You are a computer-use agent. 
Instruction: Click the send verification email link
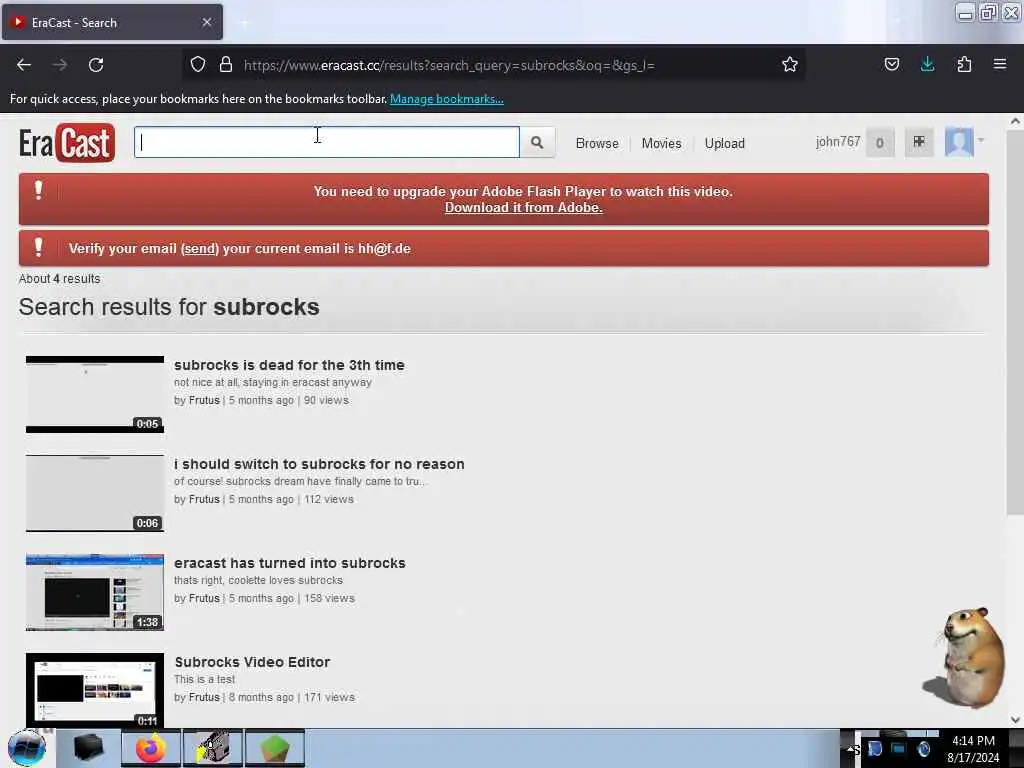(x=199, y=249)
